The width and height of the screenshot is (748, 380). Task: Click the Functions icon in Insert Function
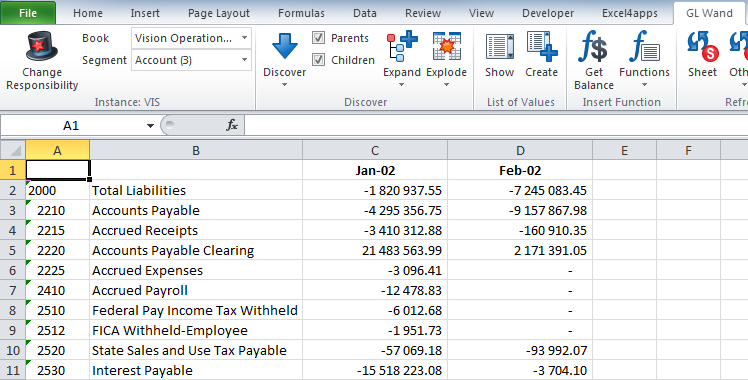[x=644, y=46]
